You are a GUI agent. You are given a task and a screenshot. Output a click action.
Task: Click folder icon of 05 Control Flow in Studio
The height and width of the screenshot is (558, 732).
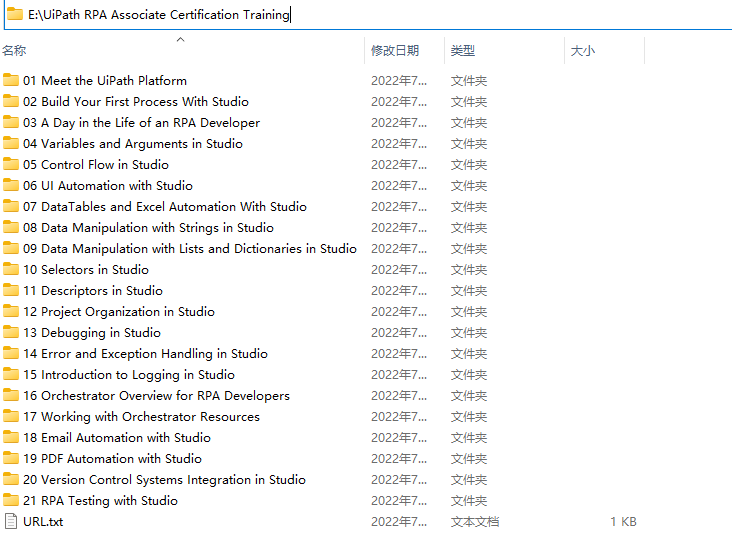click(x=11, y=164)
